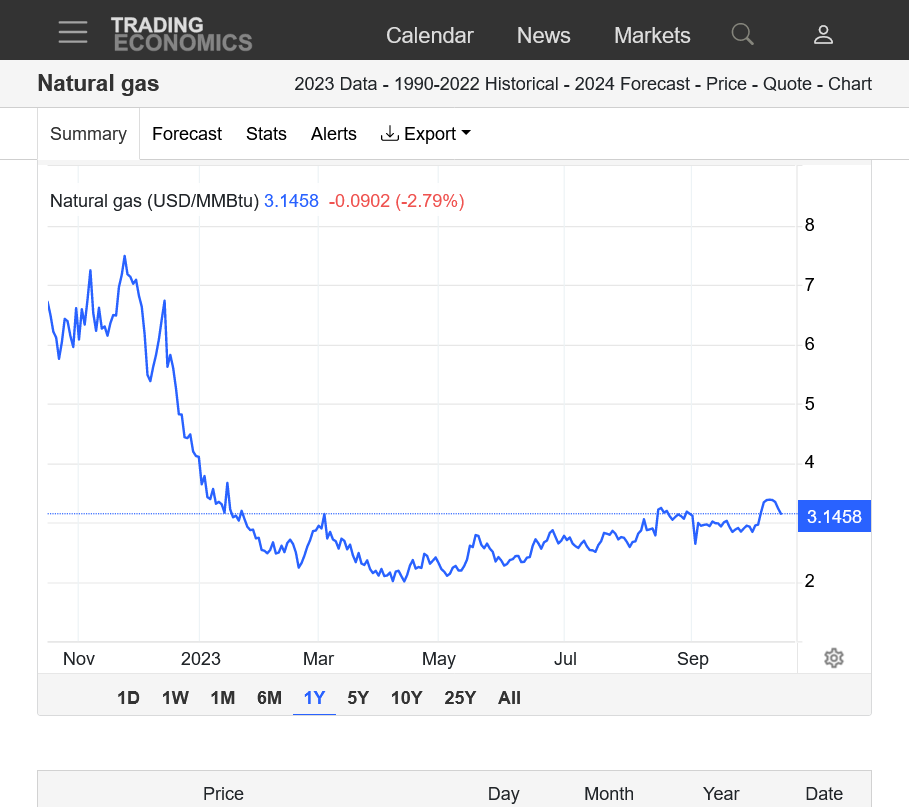Select the Alerts tab
Image resolution: width=909 pixels, height=807 pixels.
(x=334, y=134)
